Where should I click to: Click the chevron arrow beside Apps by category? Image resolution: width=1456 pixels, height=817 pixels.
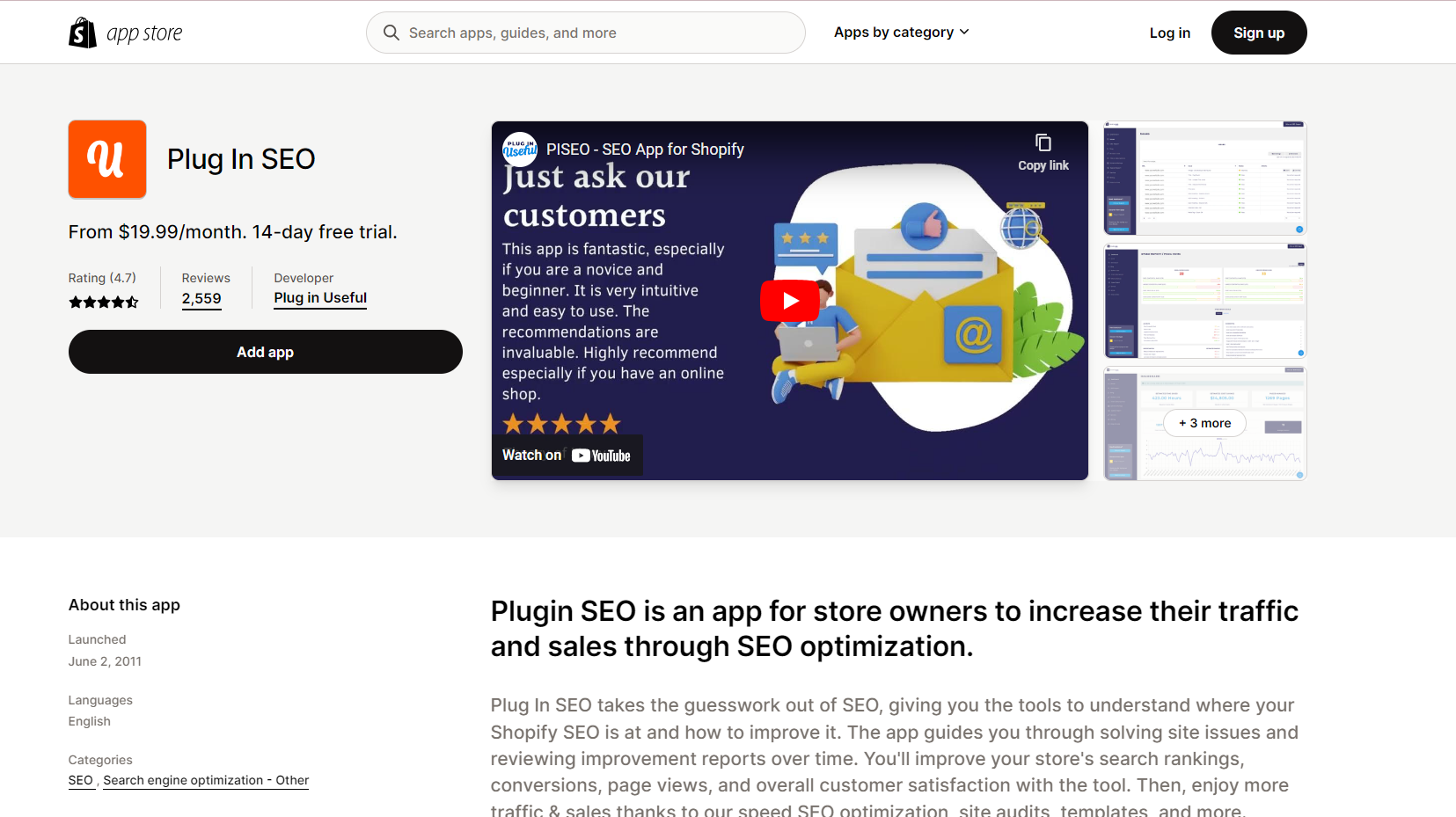(964, 33)
